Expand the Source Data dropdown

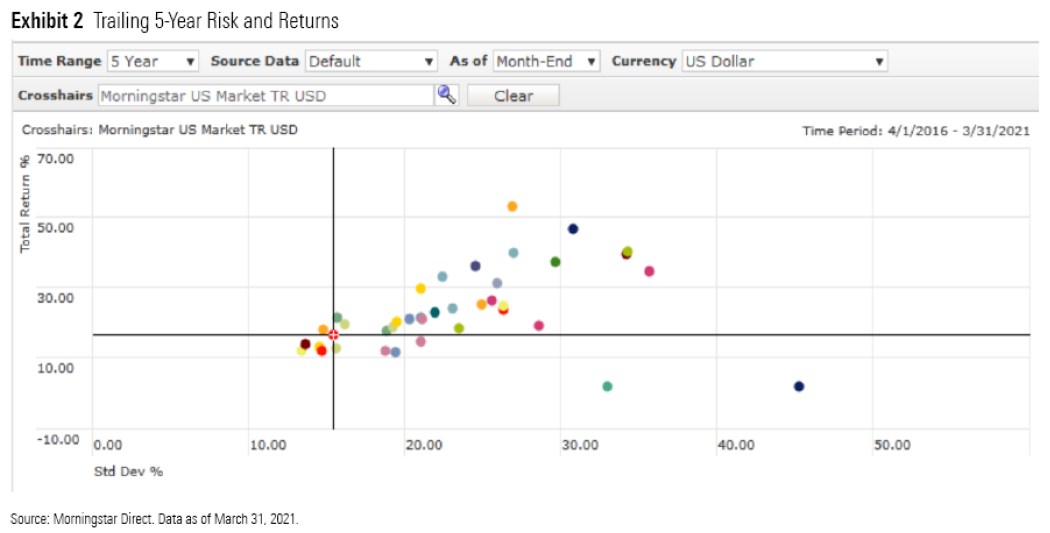point(371,61)
